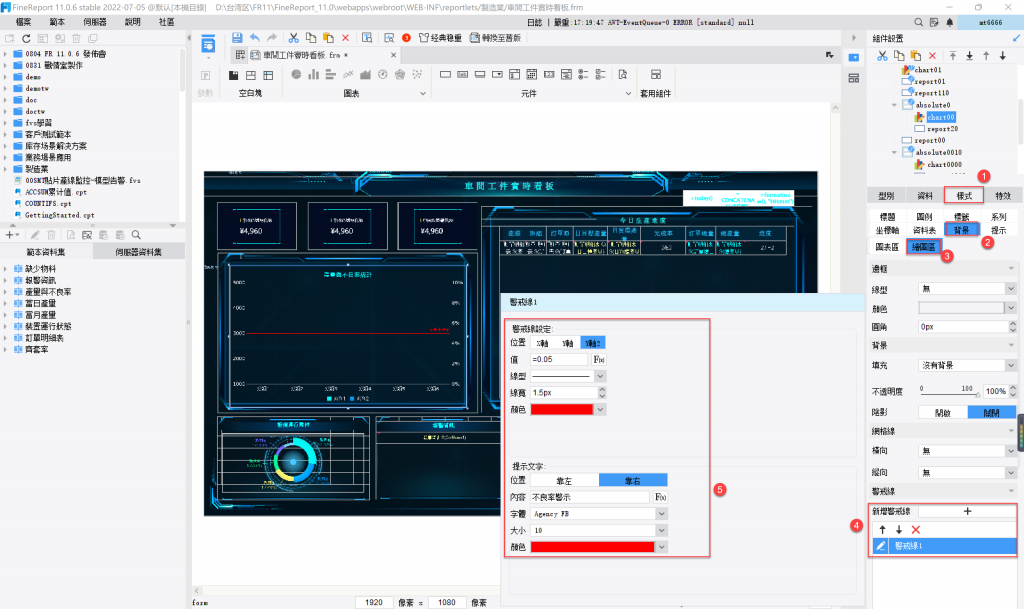Open formula editor for the value field
The height and width of the screenshot is (609, 1024).
coord(599,359)
